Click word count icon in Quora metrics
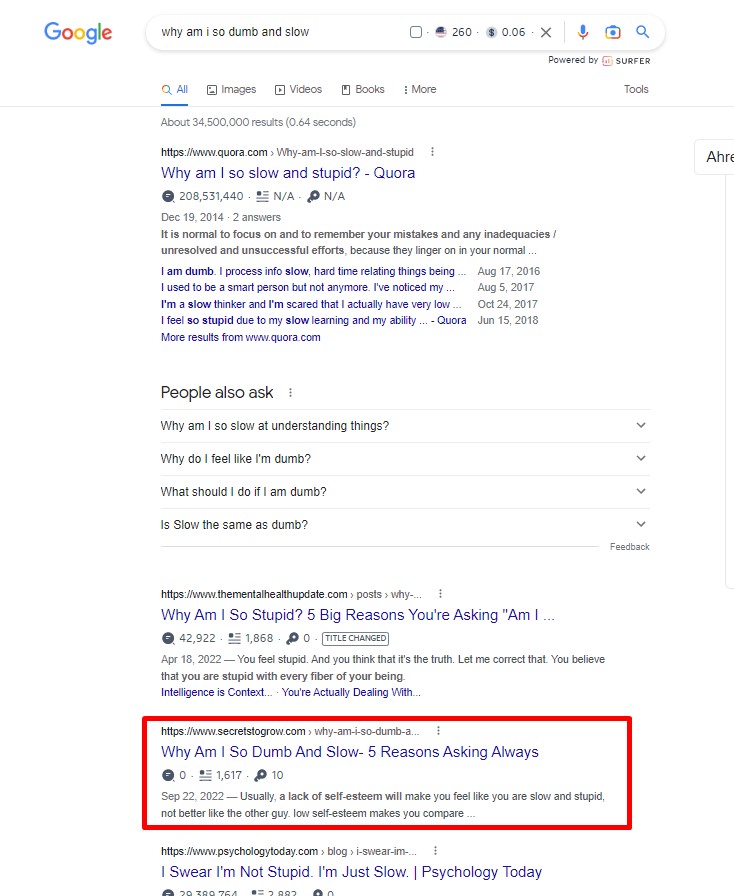734x896 pixels. click(x=262, y=197)
